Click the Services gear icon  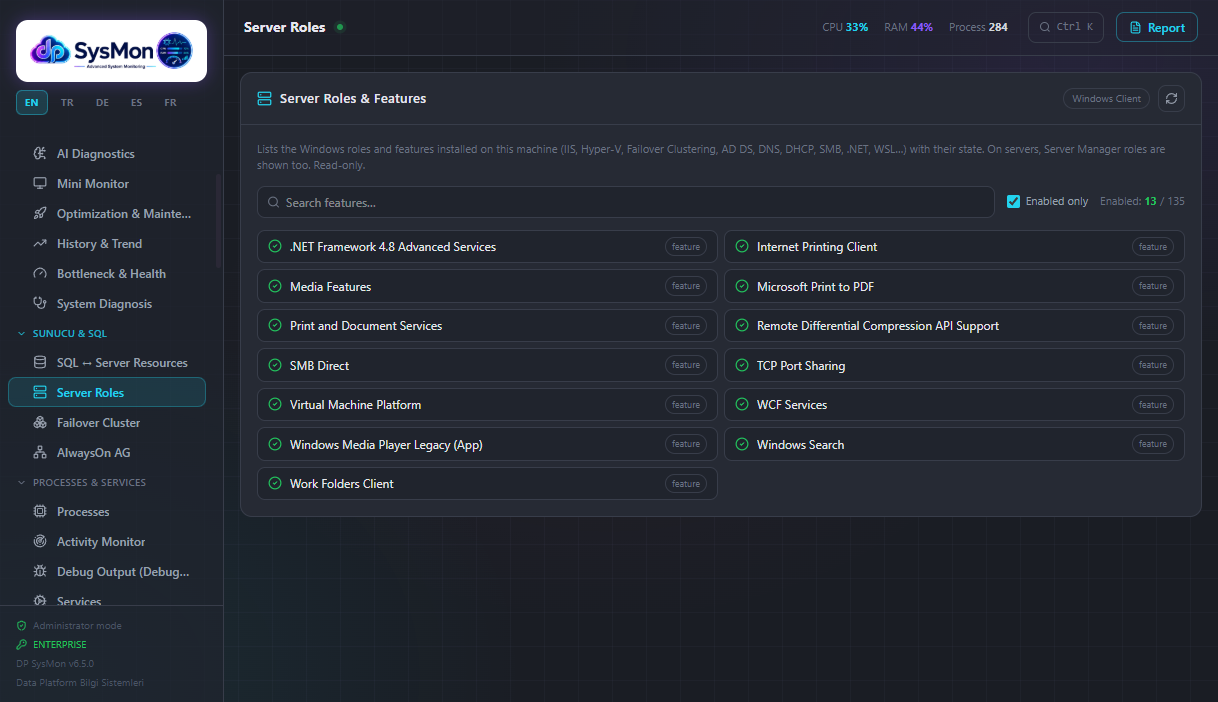pyautogui.click(x=40, y=601)
